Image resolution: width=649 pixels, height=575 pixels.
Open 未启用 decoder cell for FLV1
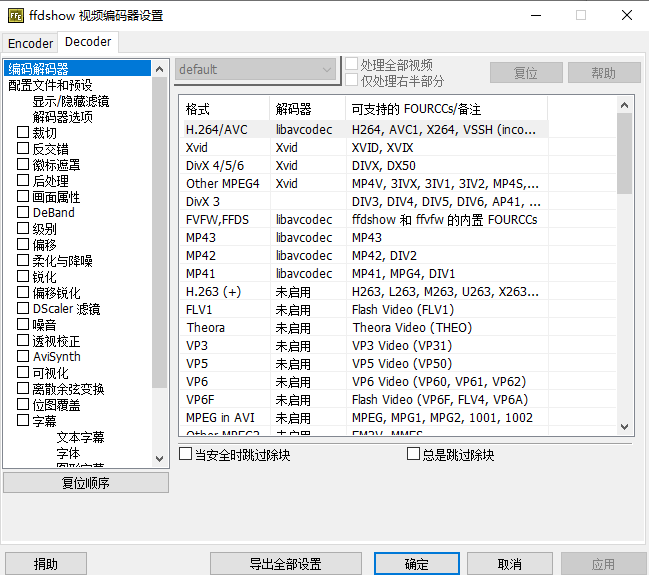[x=308, y=310]
